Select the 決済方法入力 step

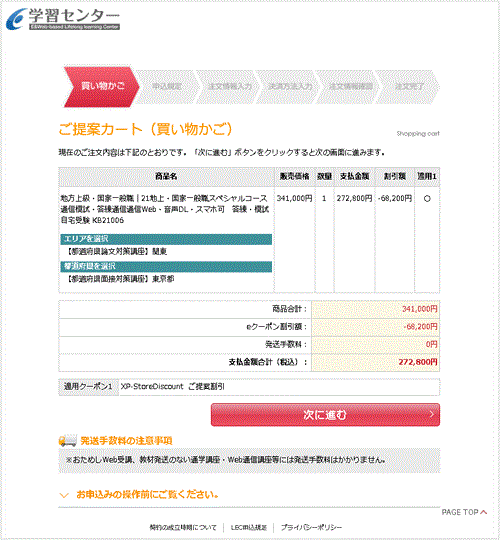pyautogui.click(x=290, y=87)
